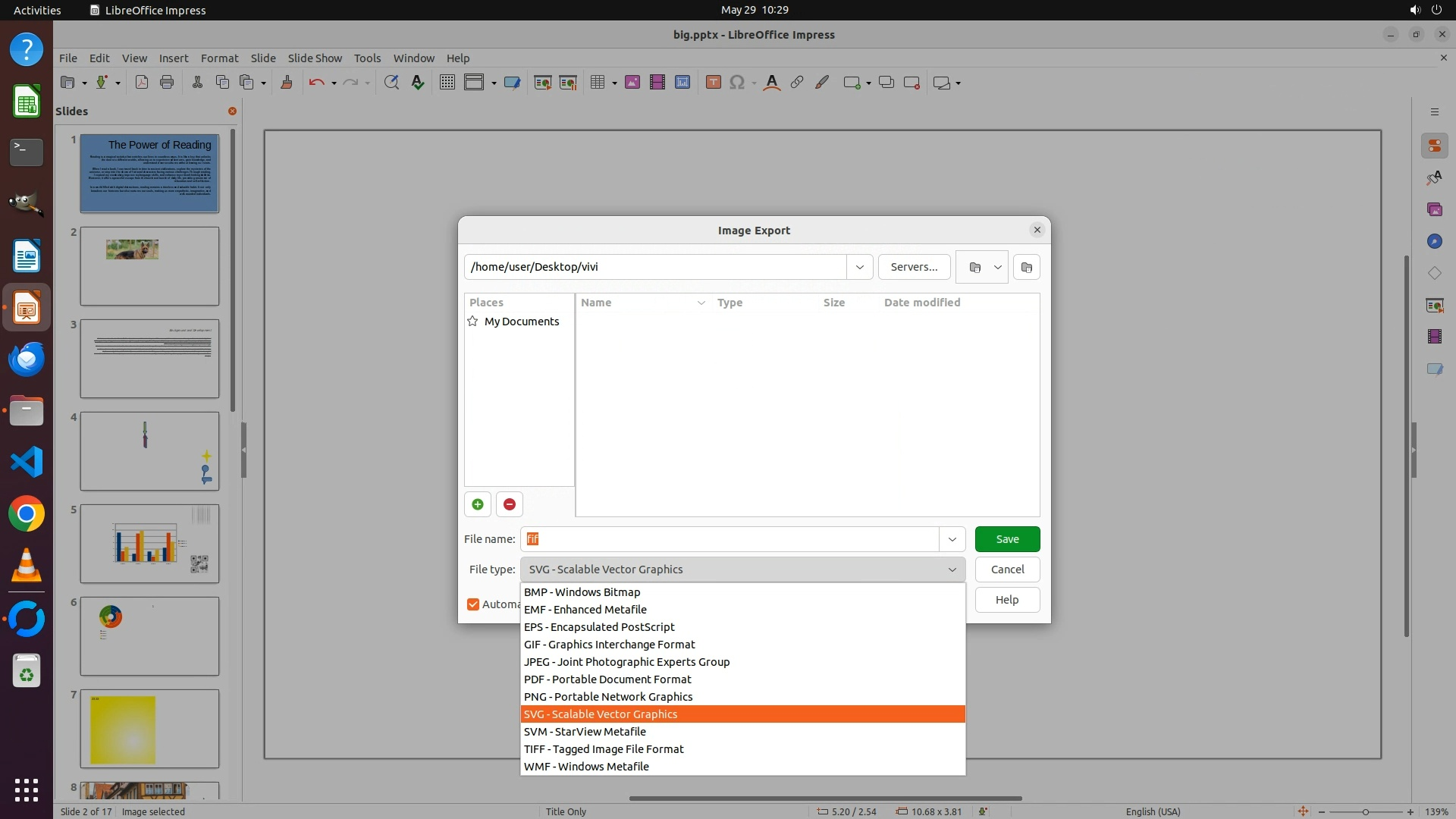Open Thunderbird from the dock
The image size is (1456, 819).
click(x=27, y=359)
